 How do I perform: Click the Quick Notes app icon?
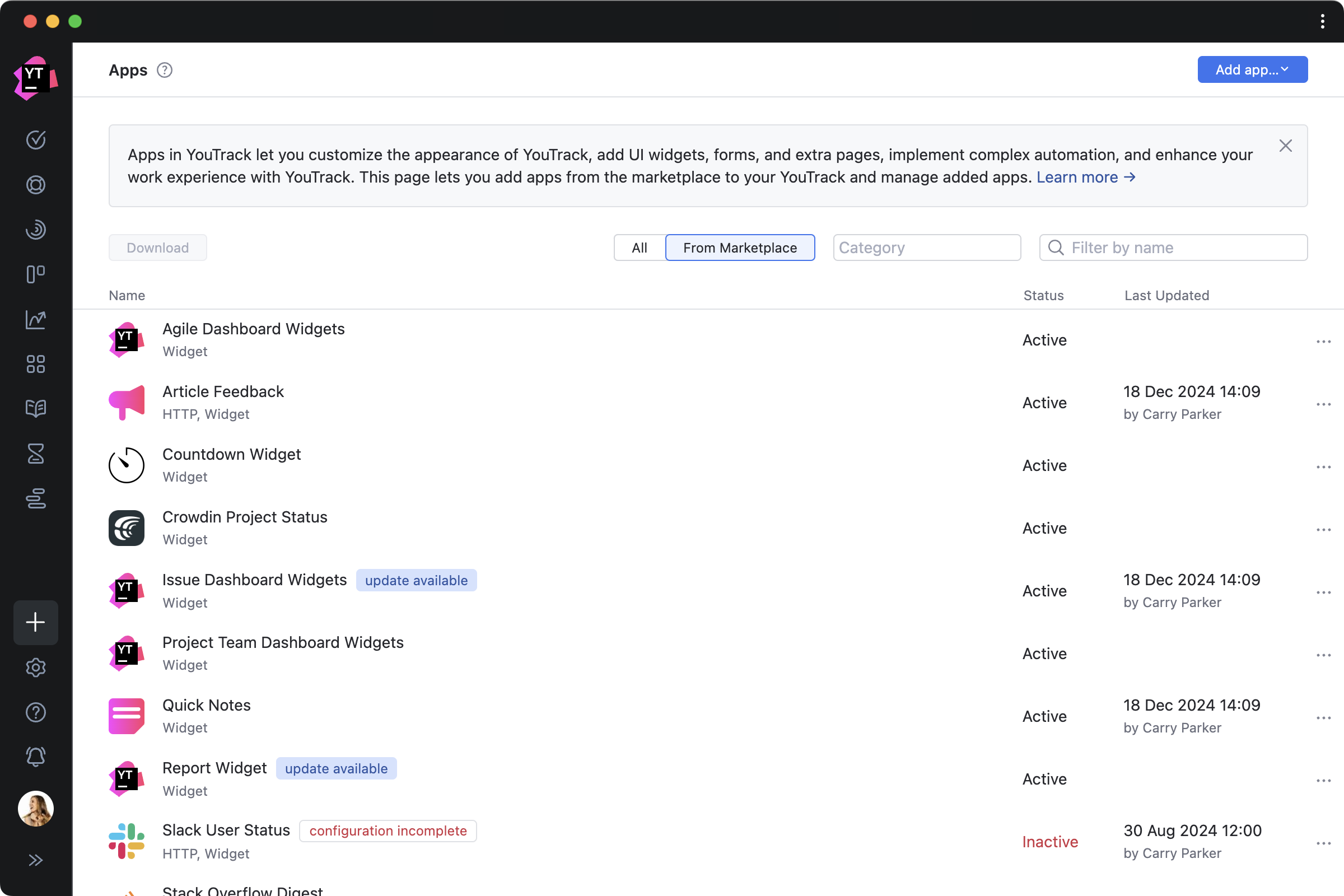click(127, 715)
